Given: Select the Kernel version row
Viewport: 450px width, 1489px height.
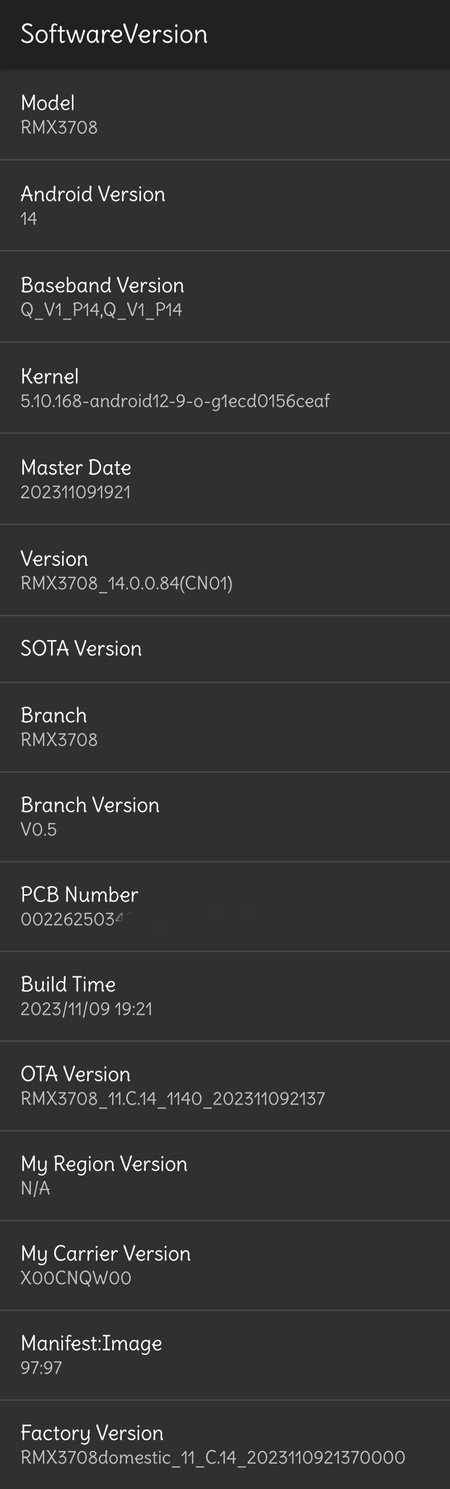Looking at the screenshot, I should 225,387.
